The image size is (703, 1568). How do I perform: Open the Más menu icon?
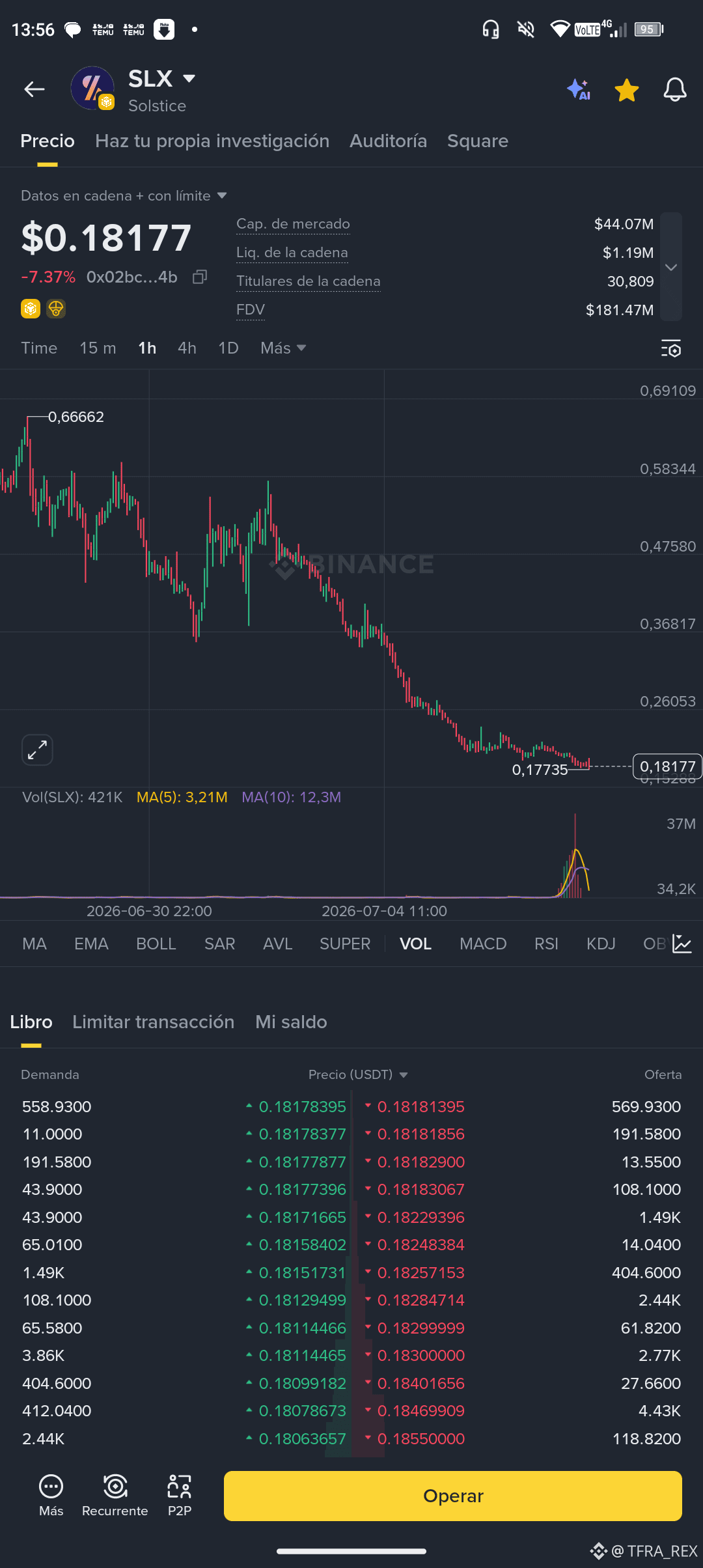coord(51,1496)
